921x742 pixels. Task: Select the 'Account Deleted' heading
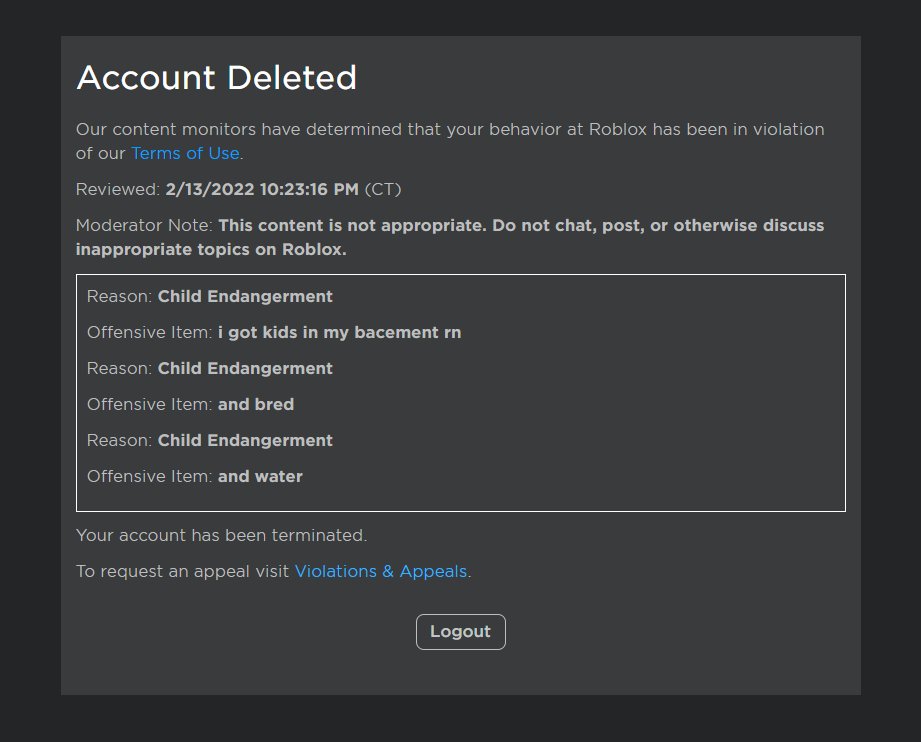(x=217, y=78)
